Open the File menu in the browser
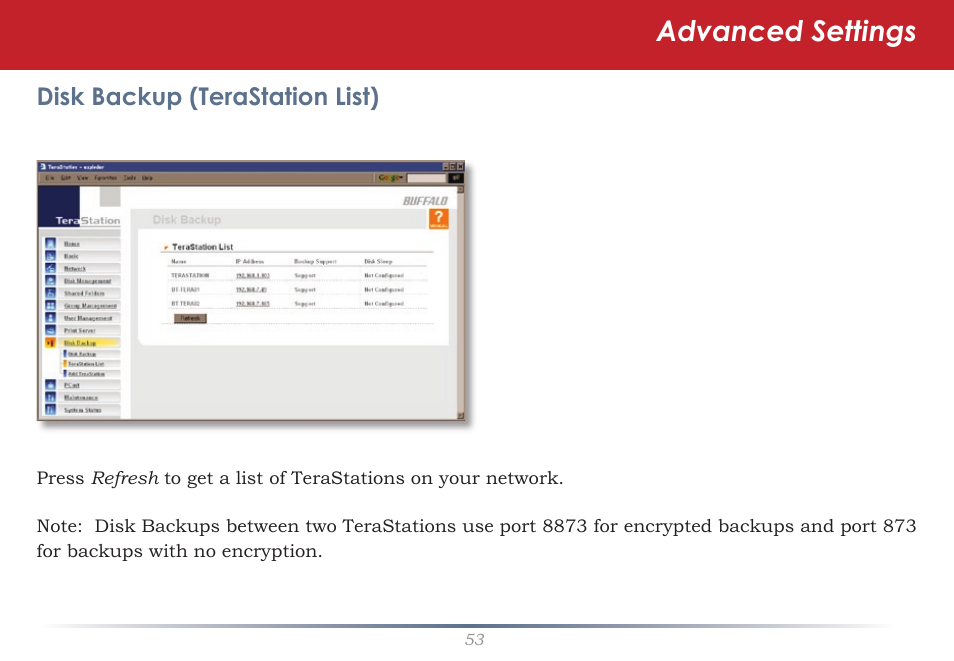 (x=50, y=178)
